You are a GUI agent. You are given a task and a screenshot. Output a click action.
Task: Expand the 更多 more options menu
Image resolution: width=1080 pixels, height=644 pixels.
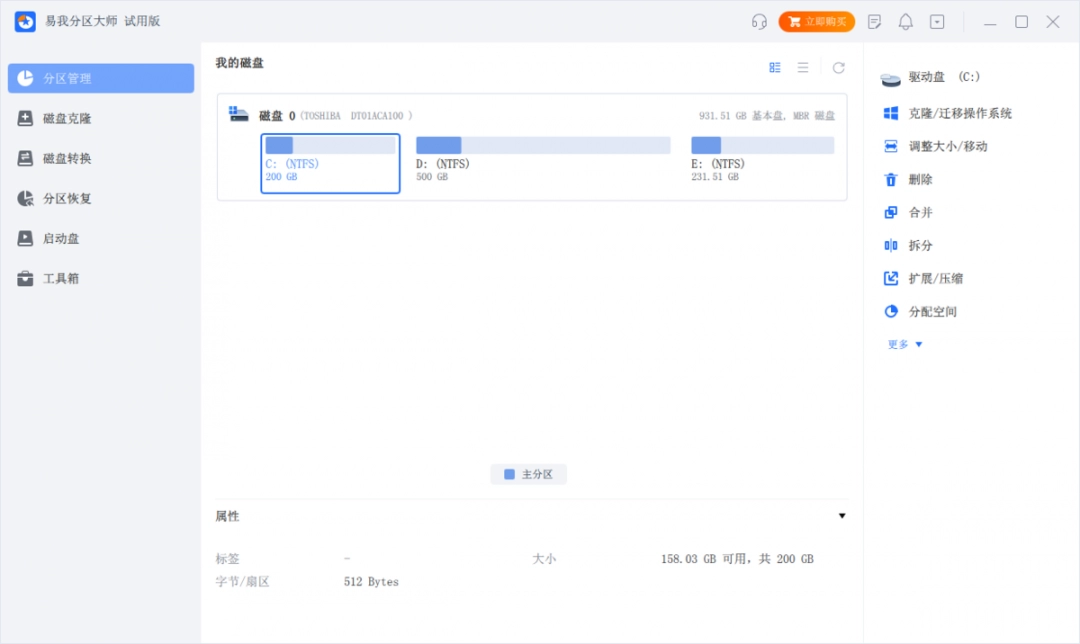point(897,344)
